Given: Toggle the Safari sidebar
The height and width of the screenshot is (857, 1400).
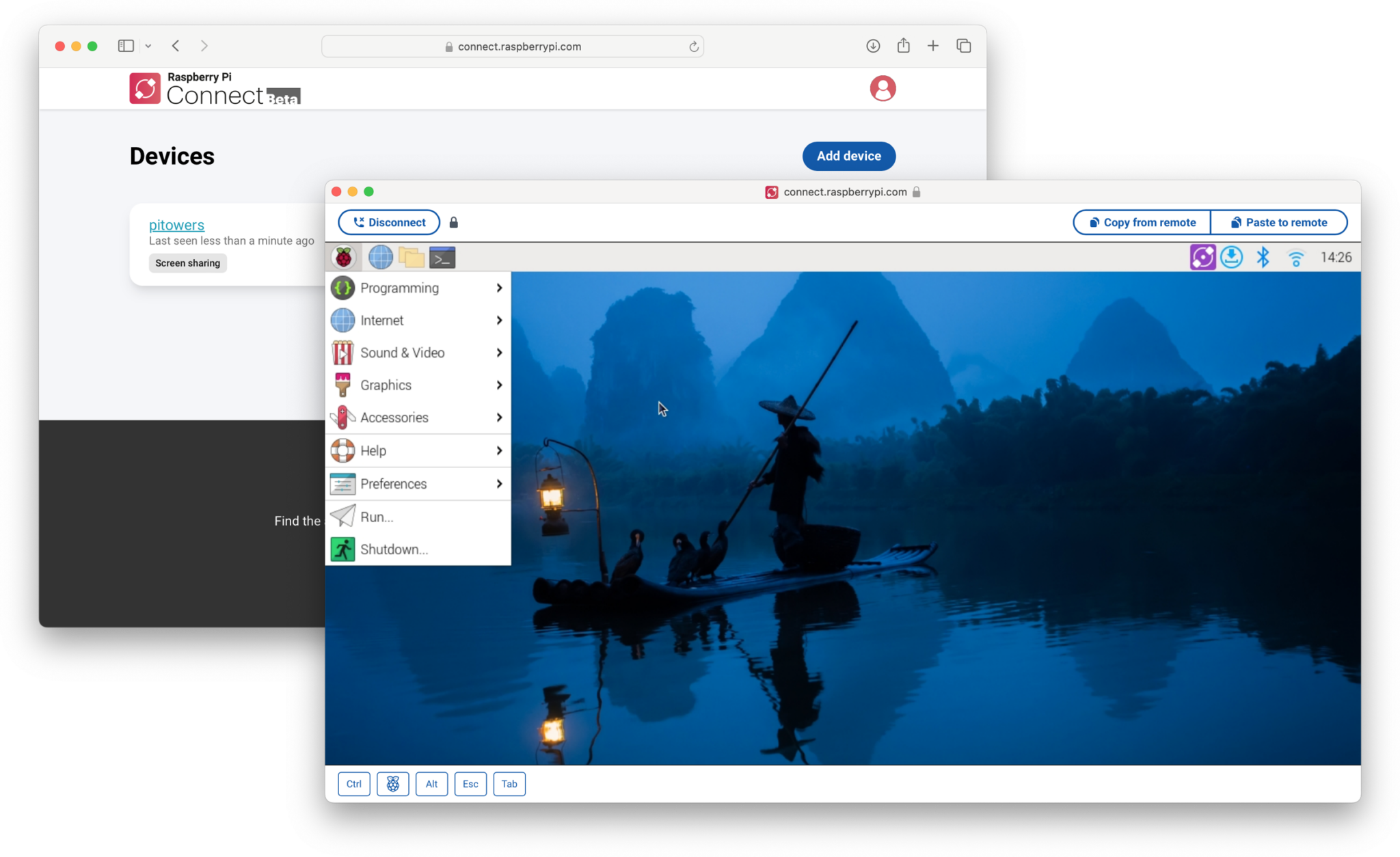Looking at the screenshot, I should click(x=126, y=45).
